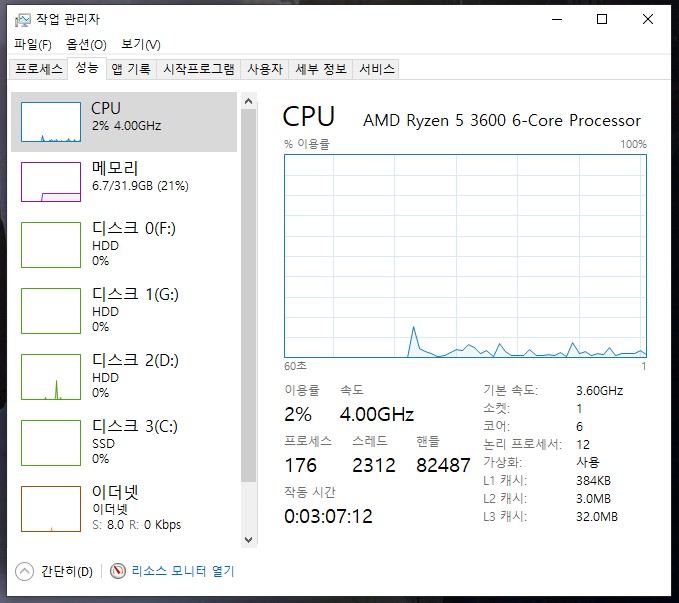679x603 pixels.
Task: Click the CPU mini graph thumbnail
Action: 51,122
